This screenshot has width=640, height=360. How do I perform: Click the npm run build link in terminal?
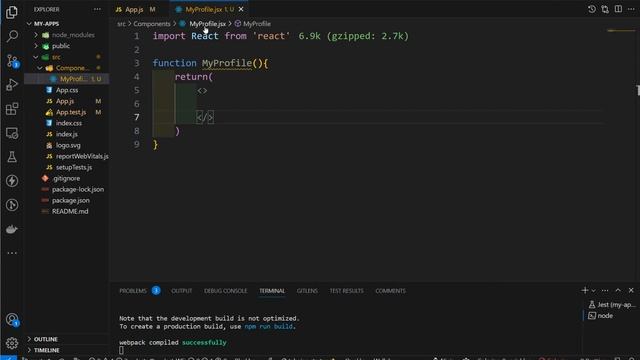pos(268,327)
